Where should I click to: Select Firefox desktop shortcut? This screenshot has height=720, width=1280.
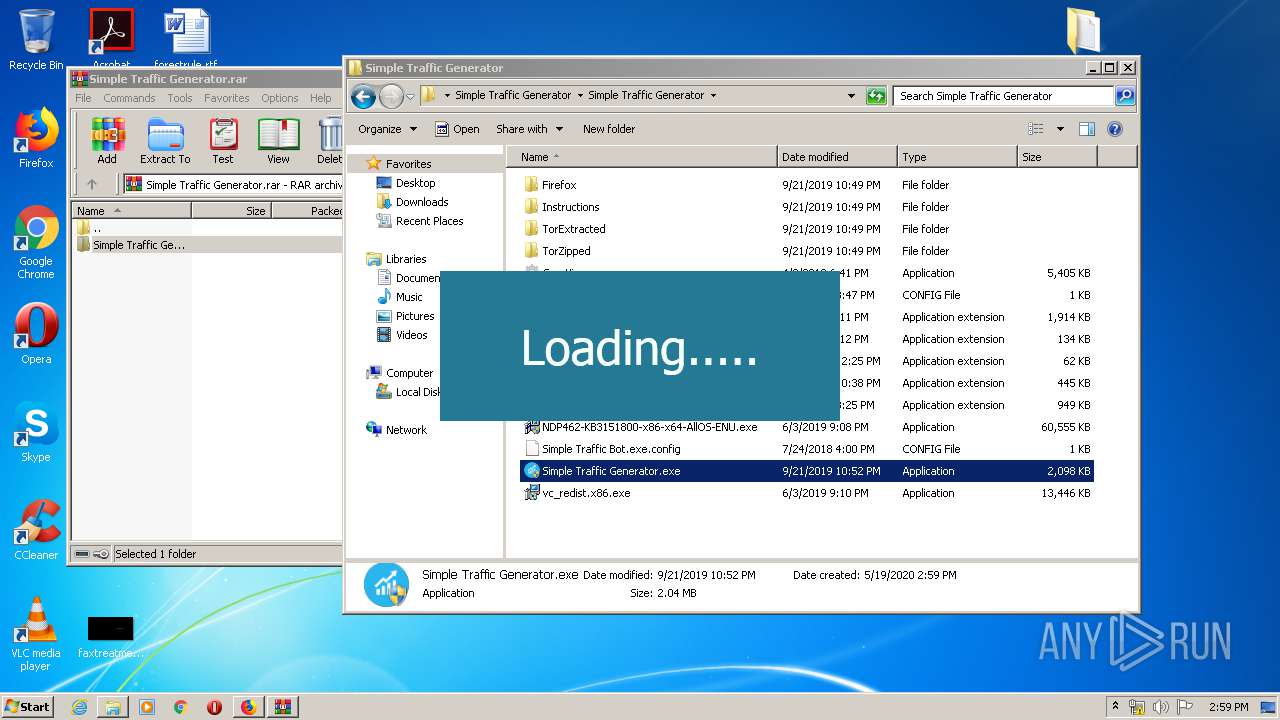pyautogui.click(x=36, y=138)
